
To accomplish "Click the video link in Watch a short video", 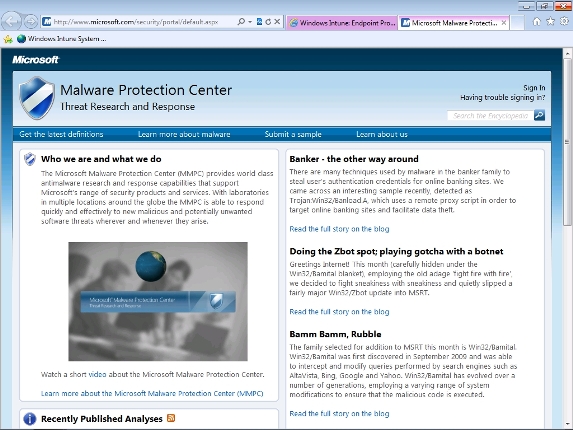I will point(97,374).
